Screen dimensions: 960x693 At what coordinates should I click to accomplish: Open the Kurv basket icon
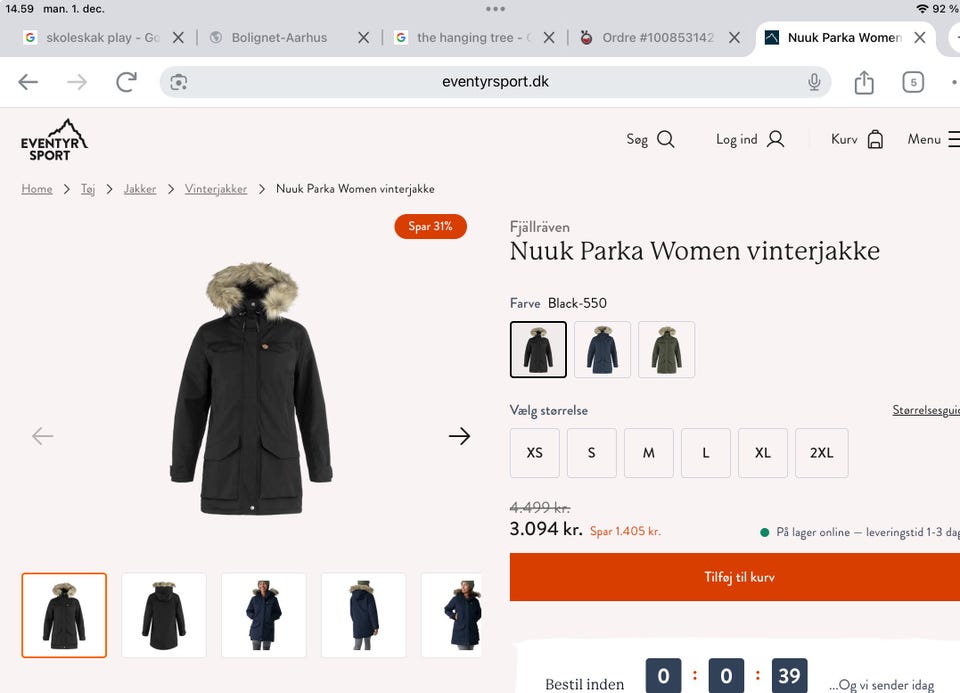point(876,140)
